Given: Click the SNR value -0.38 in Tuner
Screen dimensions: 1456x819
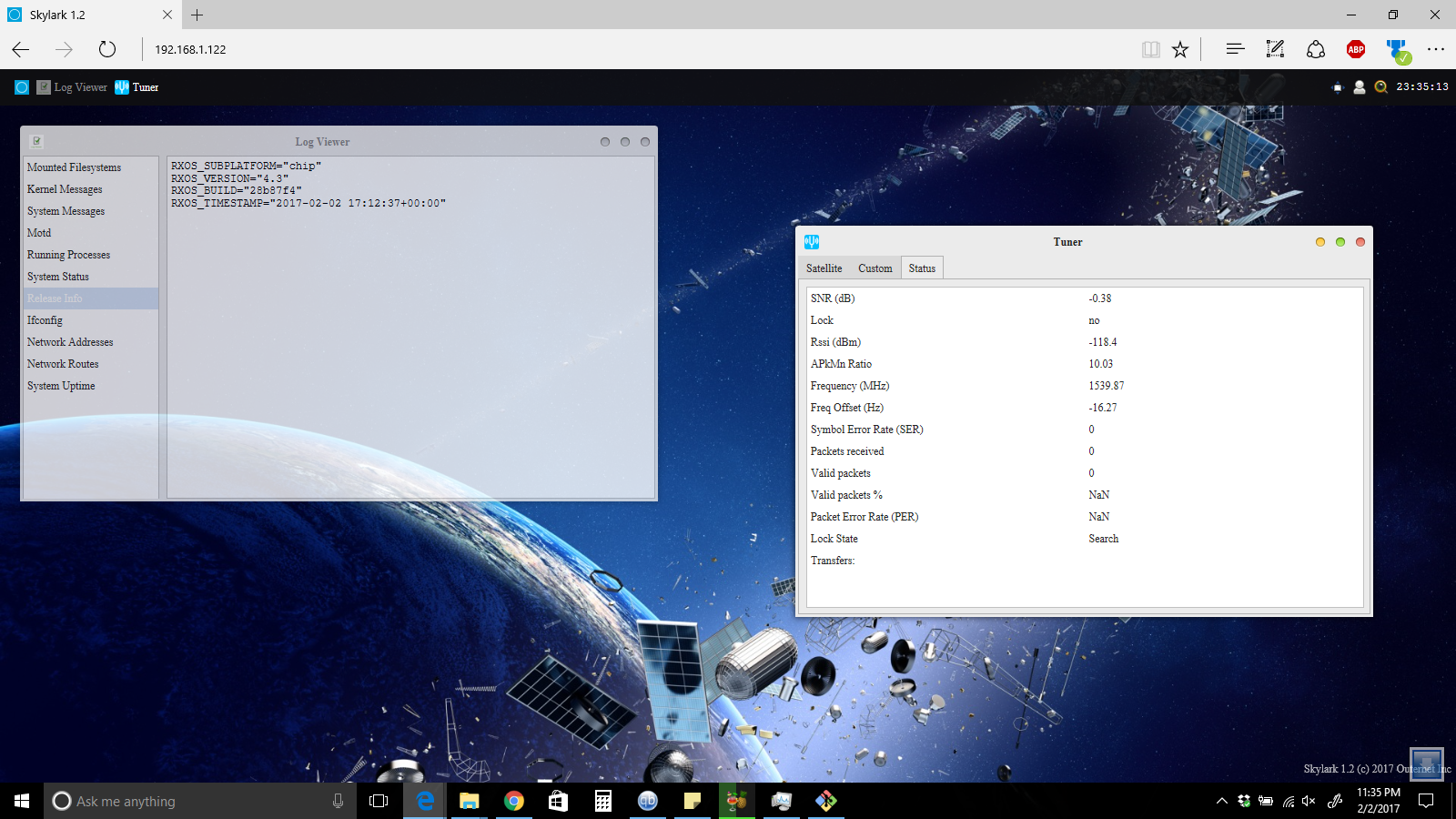Looking at the screenshot, I should [x=1100, y=298].
